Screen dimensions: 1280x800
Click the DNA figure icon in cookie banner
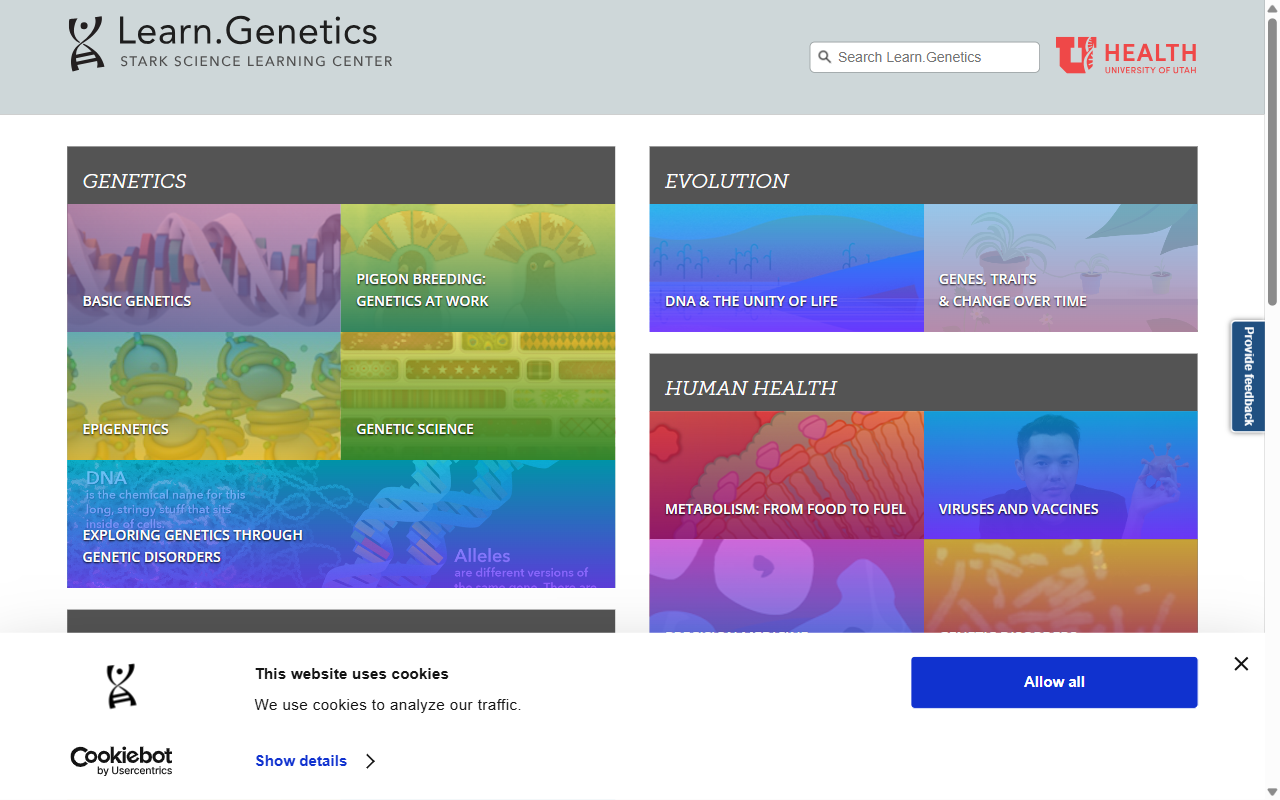[121, 686]
